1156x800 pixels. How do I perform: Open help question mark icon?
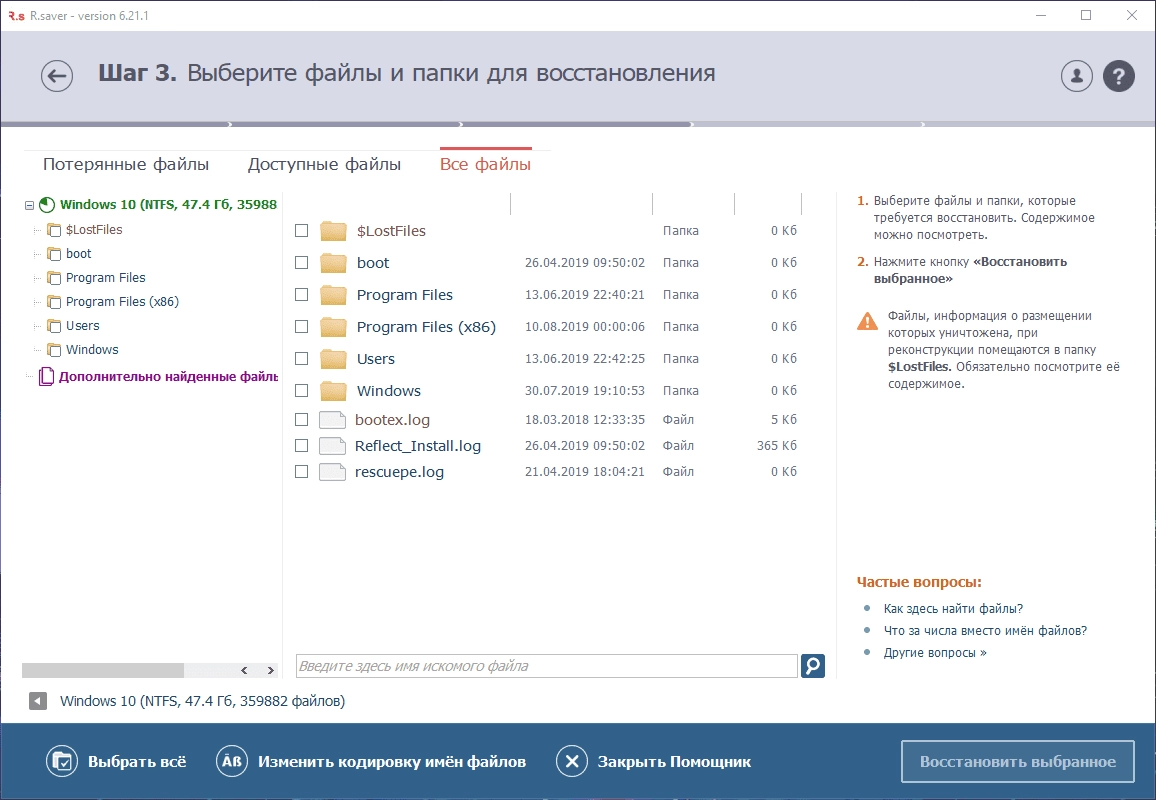click(1118, 75)
